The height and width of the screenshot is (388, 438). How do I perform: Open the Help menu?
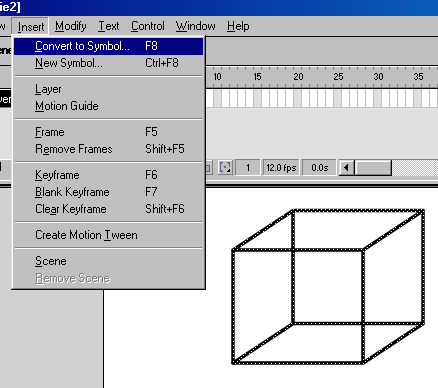coord(238,26)
